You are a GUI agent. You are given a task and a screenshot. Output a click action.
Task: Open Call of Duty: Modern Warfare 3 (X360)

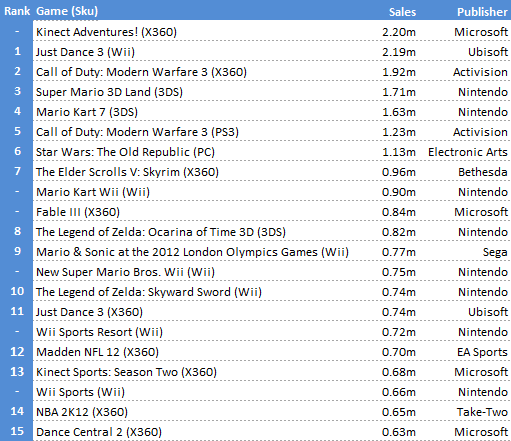pyautogui.click(x=141, y=72)
